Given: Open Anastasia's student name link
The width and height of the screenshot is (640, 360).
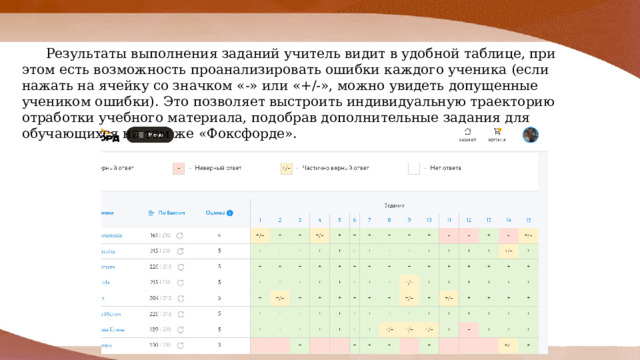Looking at the screenshot, I should [x=111, y=236].
